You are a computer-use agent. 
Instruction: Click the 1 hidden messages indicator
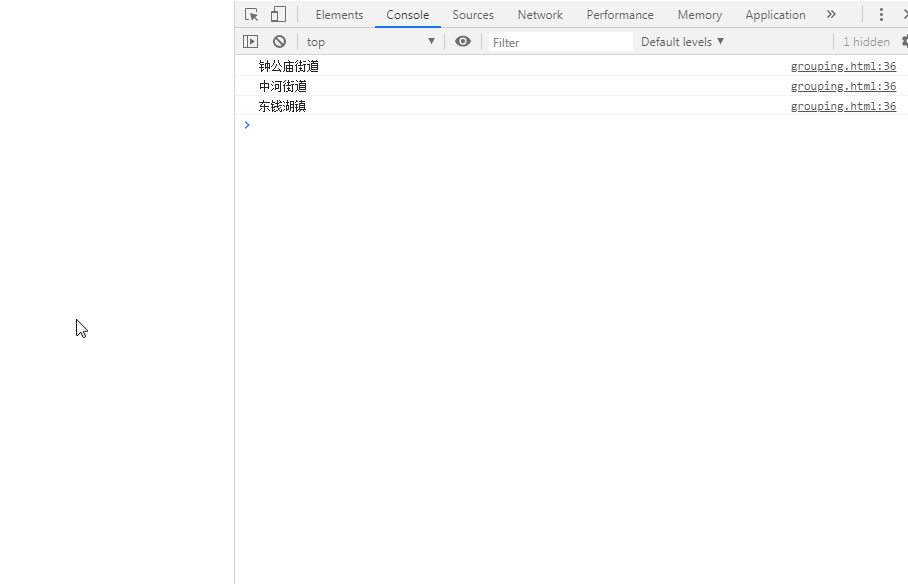866,42
